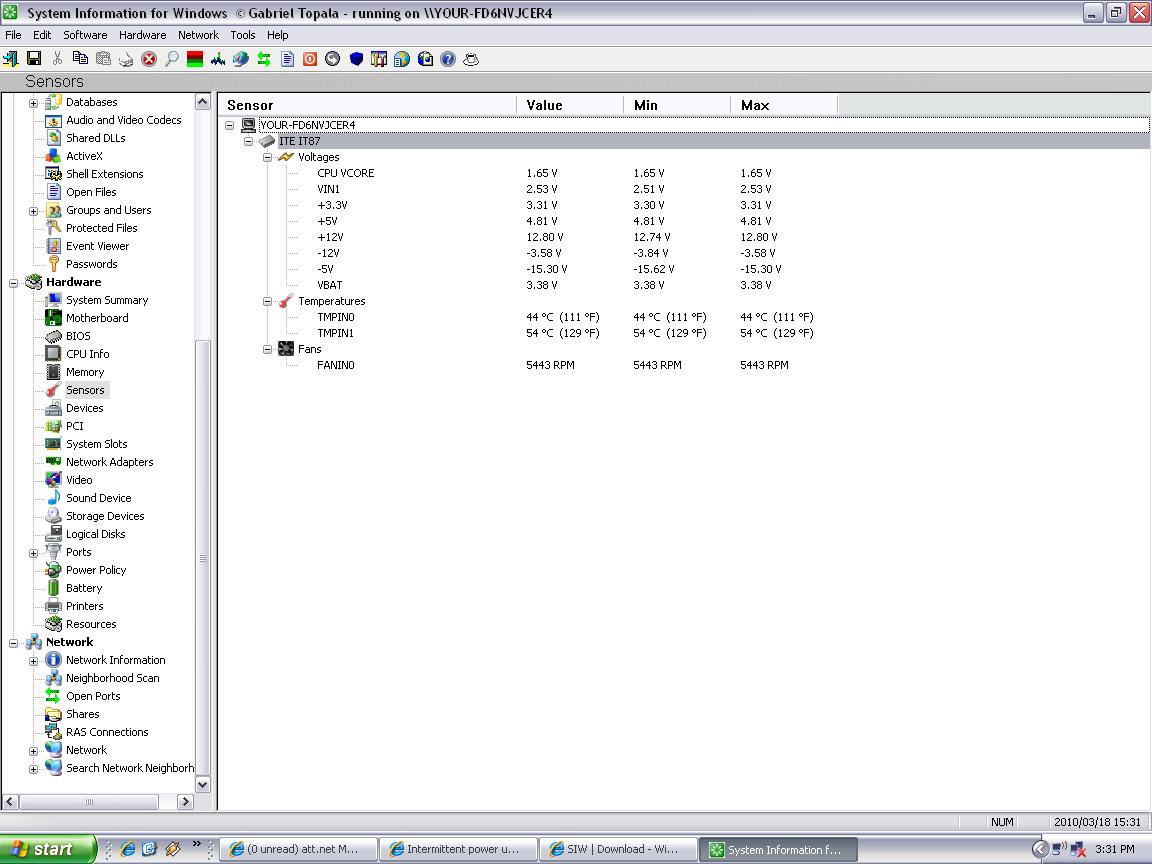Open the Edit menu

pyautogui.click(x=42, y=35)
